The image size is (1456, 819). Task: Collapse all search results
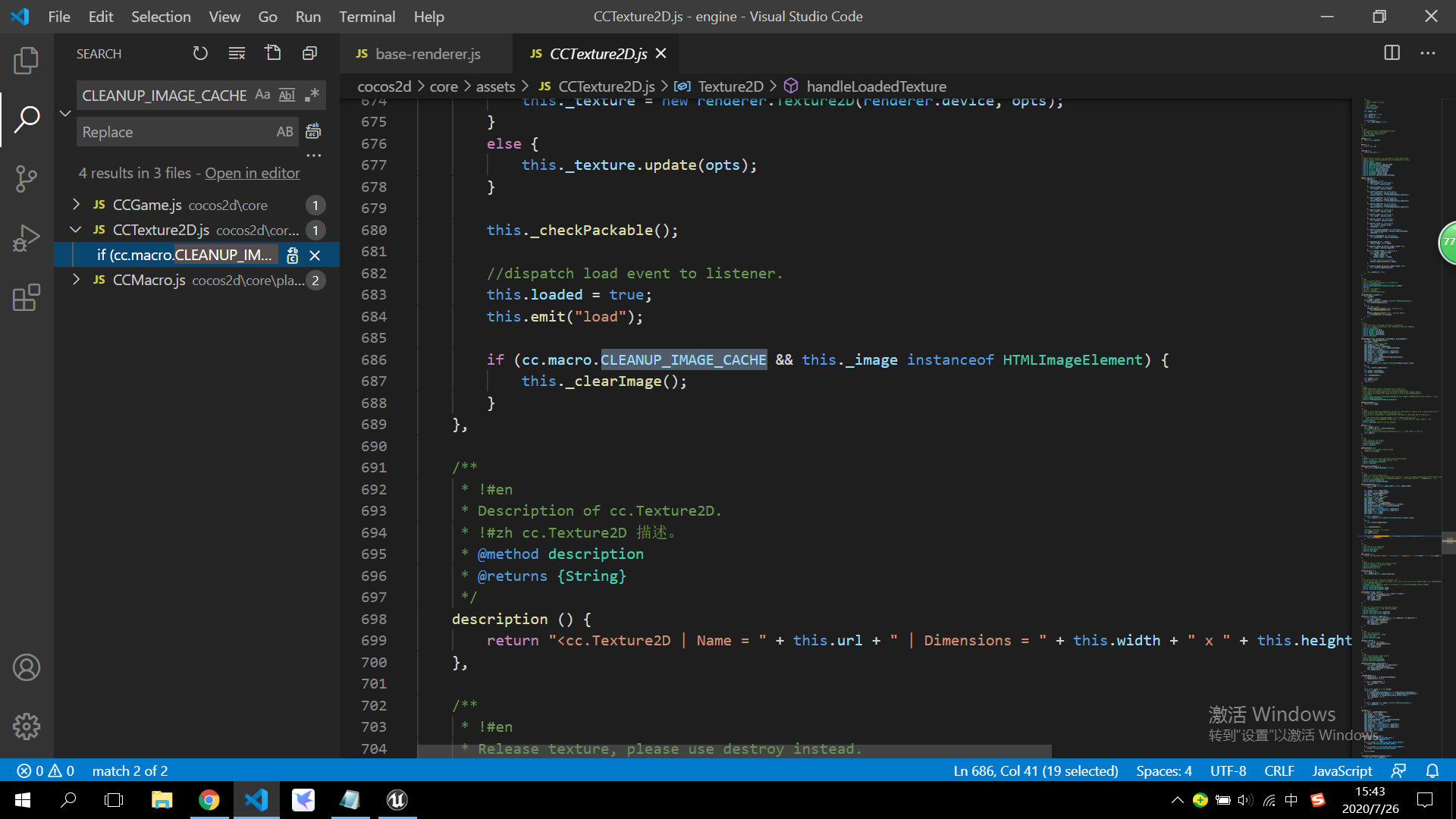coord(309,53)
